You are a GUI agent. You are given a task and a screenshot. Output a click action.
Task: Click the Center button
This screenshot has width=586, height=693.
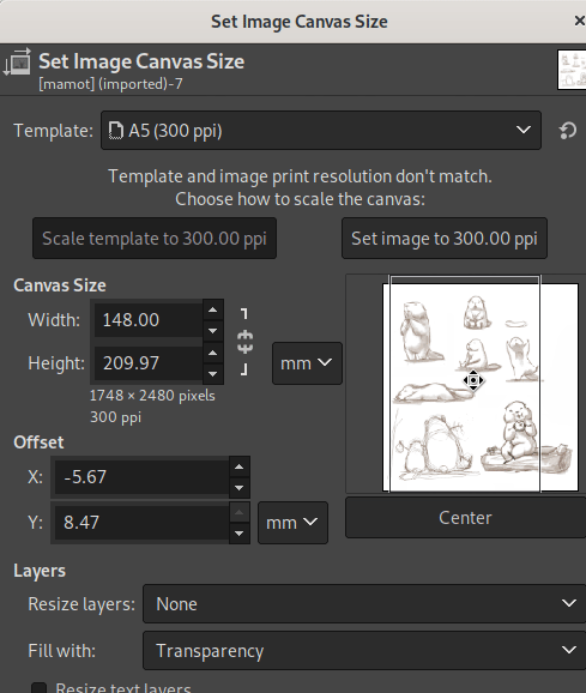coord(465,518)
